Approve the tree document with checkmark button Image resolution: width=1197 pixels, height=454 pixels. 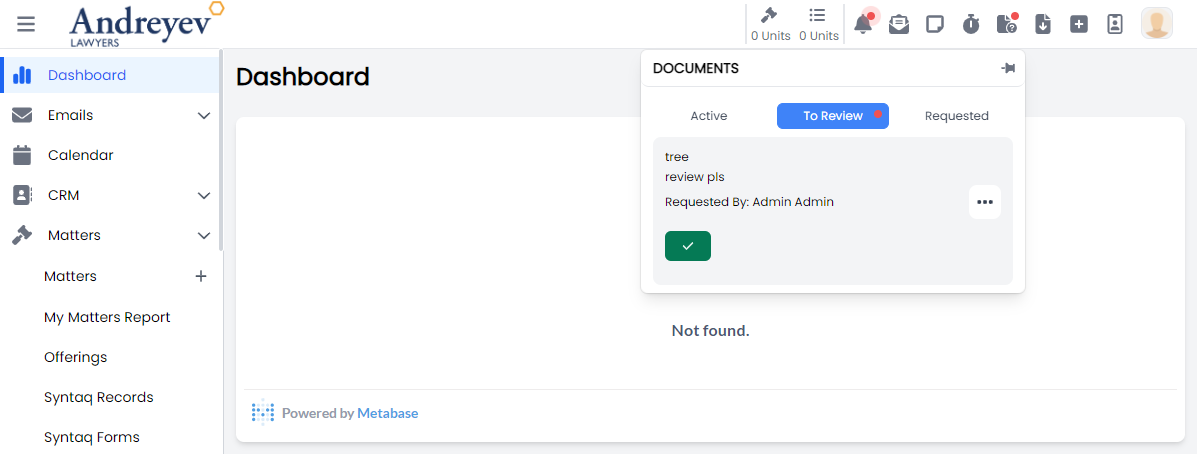(687, 246)
